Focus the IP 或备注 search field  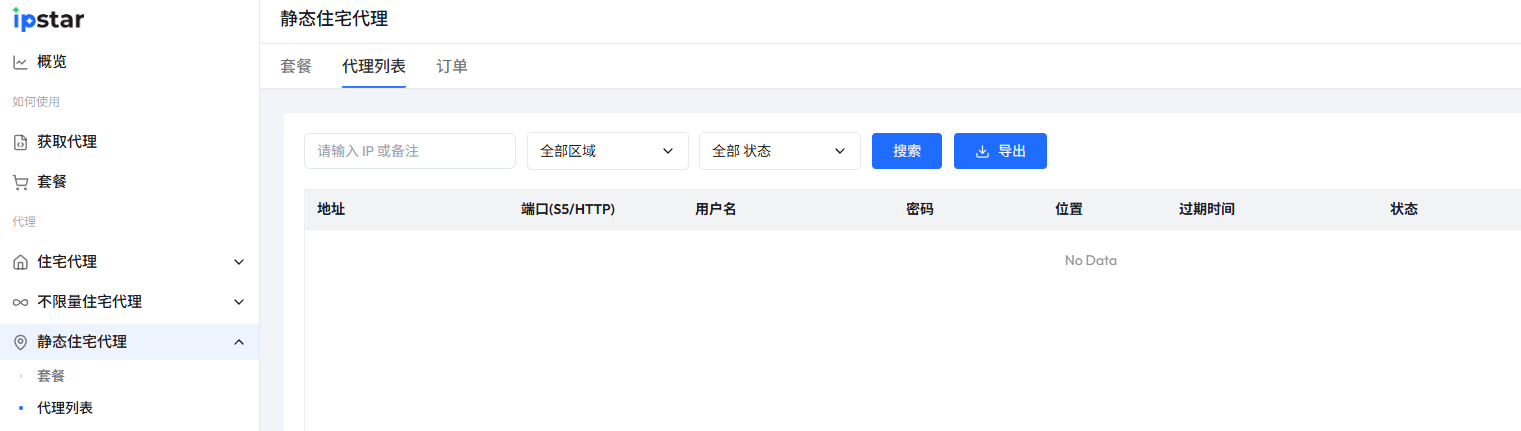(409, 151)
